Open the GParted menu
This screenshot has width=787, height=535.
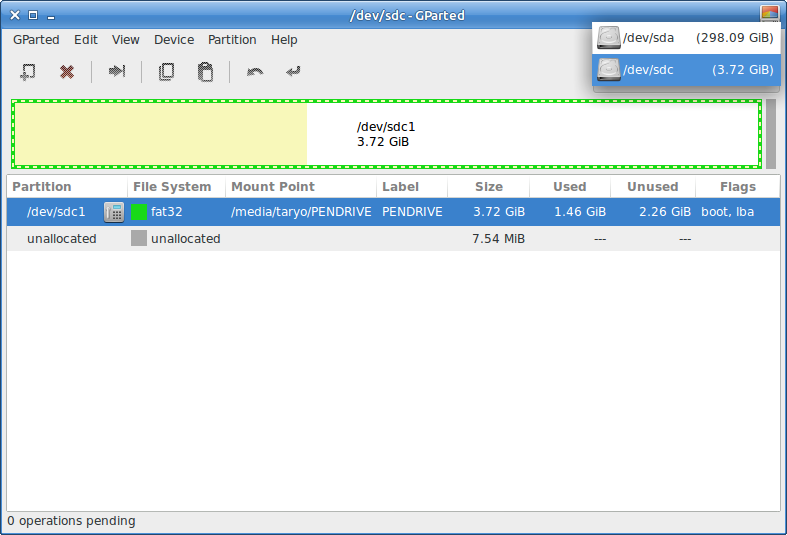click(x=36, y=40)
